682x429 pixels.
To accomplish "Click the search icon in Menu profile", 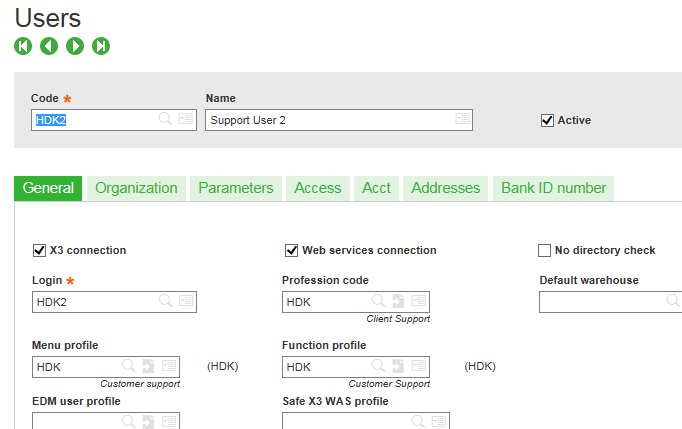I will (129, 367).
